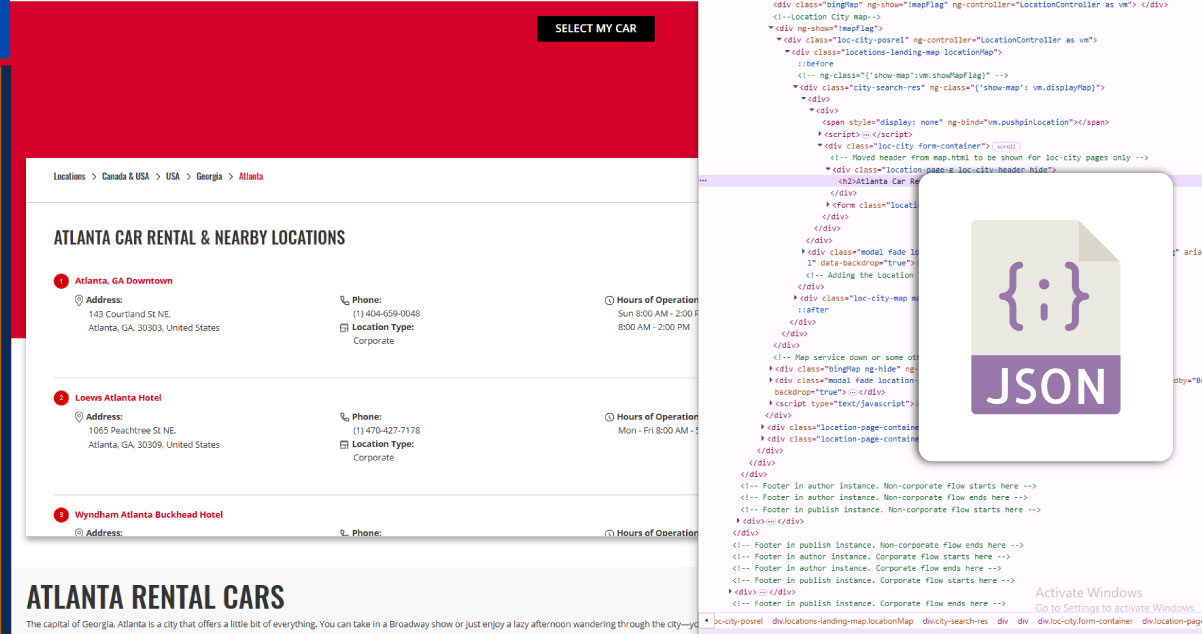Click the ellipsis to expand script contents
This screenshot has width=1202, height=634.
pos(866,133)
